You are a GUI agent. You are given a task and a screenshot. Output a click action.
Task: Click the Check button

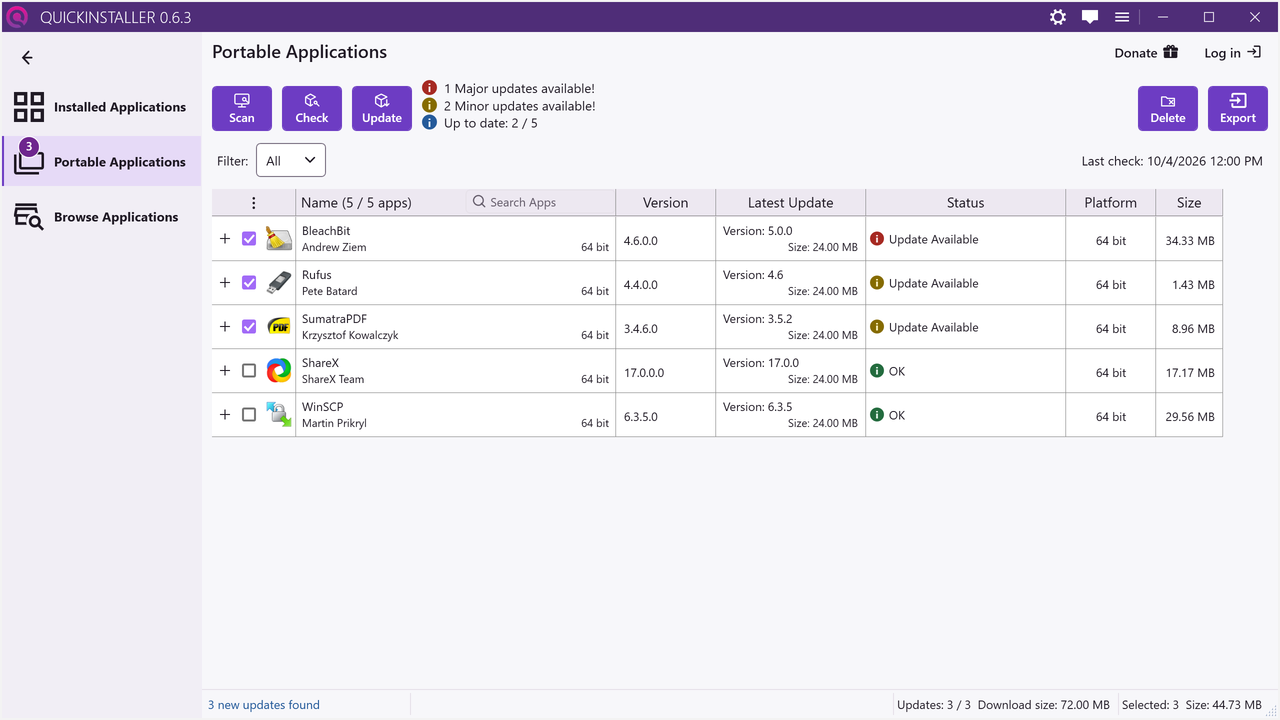(312, 108)
